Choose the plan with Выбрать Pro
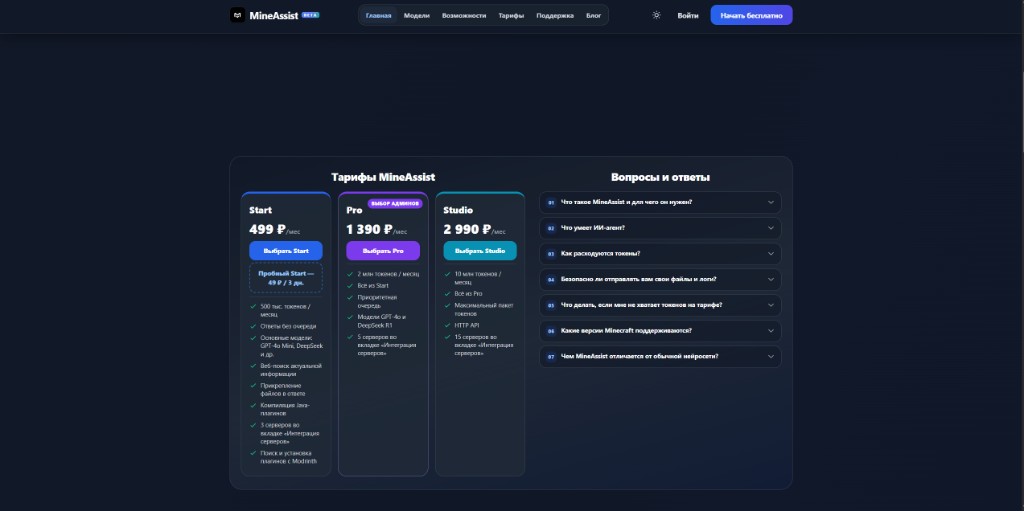 383,250
